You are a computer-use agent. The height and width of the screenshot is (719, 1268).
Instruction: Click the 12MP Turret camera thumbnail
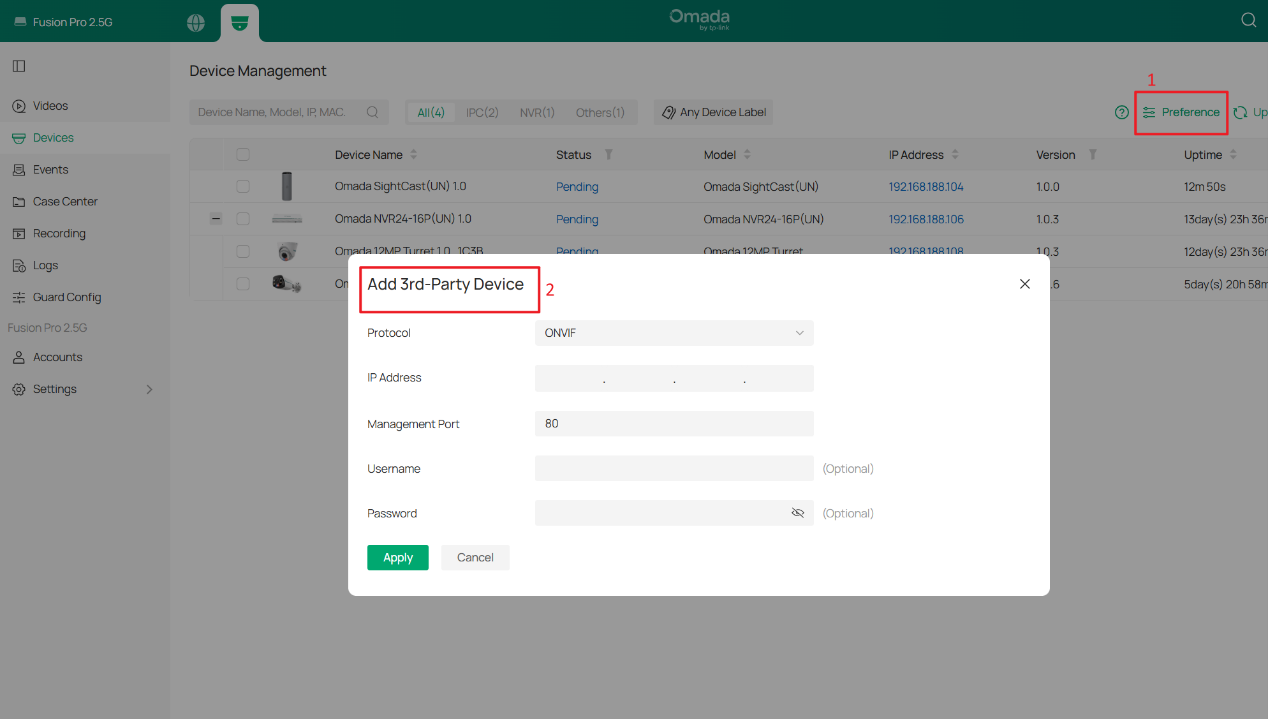288,251
